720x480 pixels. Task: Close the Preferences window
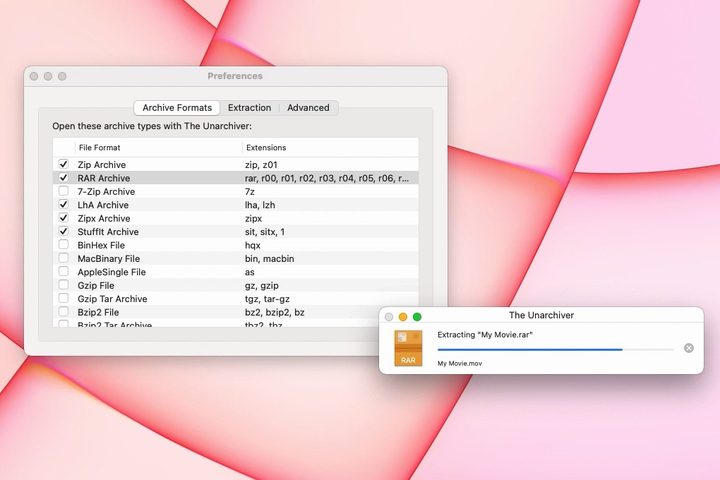pyautogui.click(x=33, y=76)
